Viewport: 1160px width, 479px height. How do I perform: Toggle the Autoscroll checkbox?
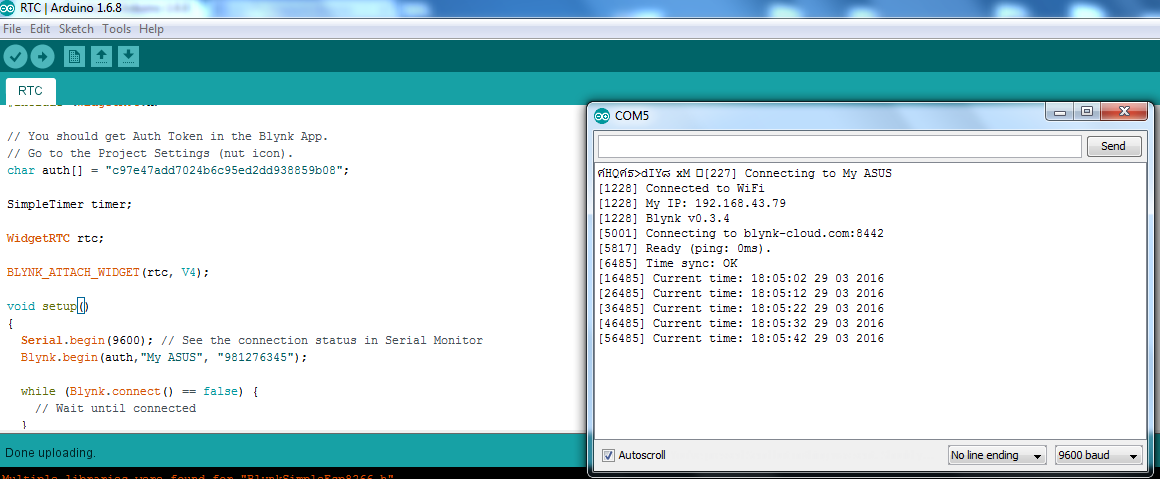pyautogui.click(x=608, y=455)
